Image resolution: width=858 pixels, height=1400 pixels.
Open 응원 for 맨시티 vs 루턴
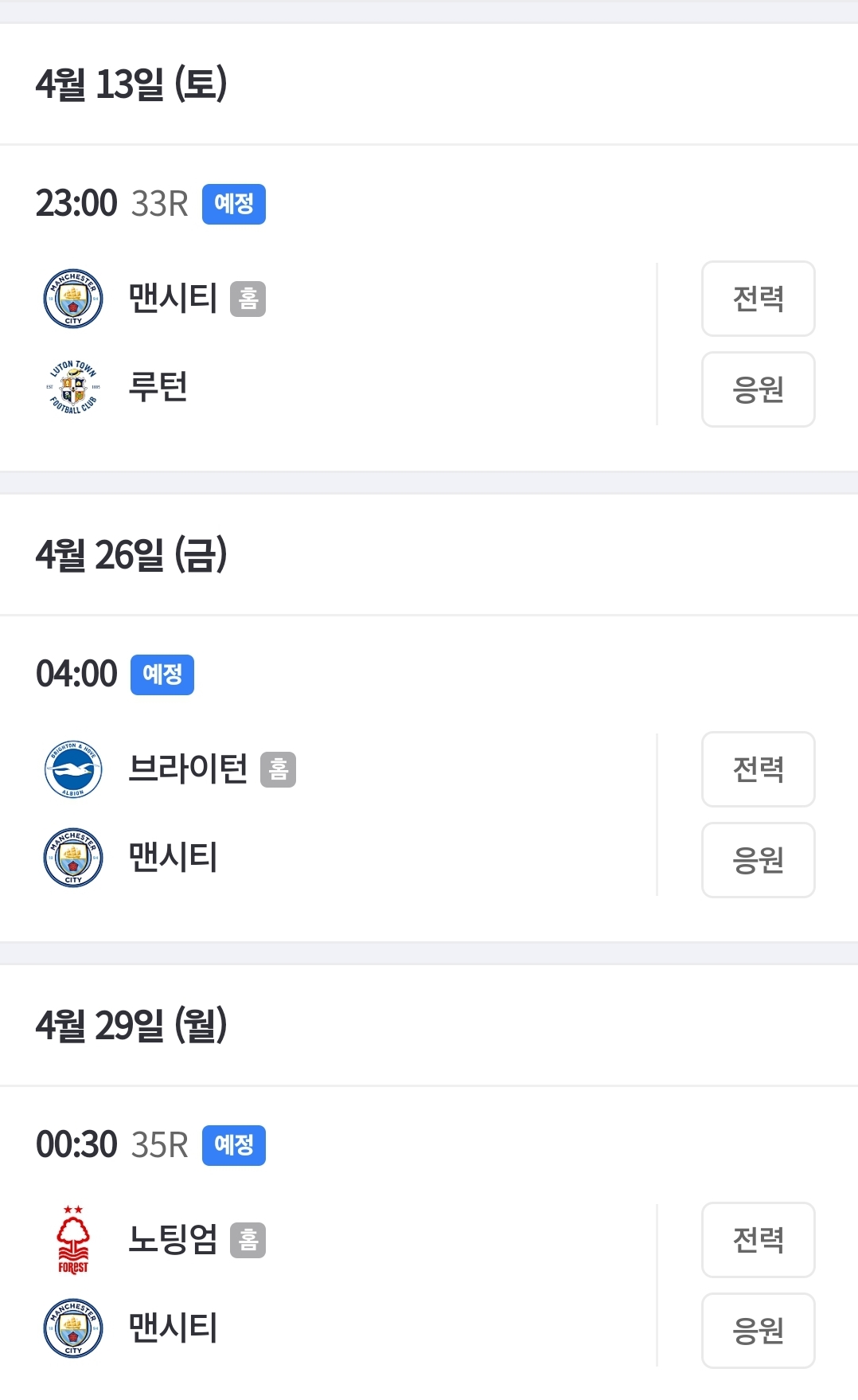click(x=759, y=389)
